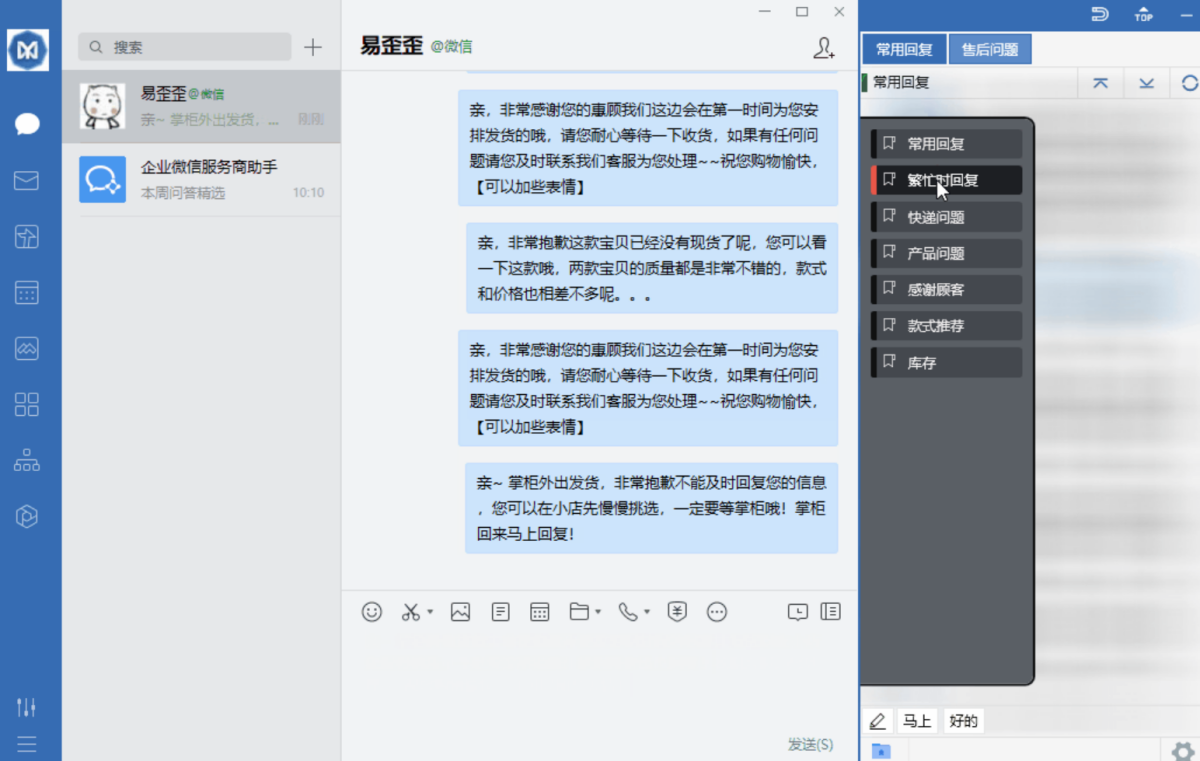Switch to the 售后问题 tab
Viewport: 1200px width, 761px height.
[x=989, y=48]
